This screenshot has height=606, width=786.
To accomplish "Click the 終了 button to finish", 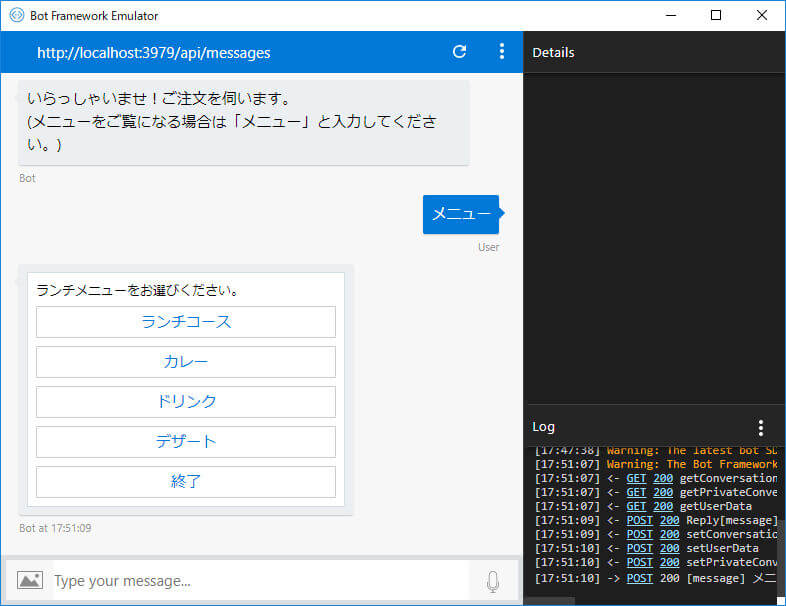I will (x=186, y=482).
